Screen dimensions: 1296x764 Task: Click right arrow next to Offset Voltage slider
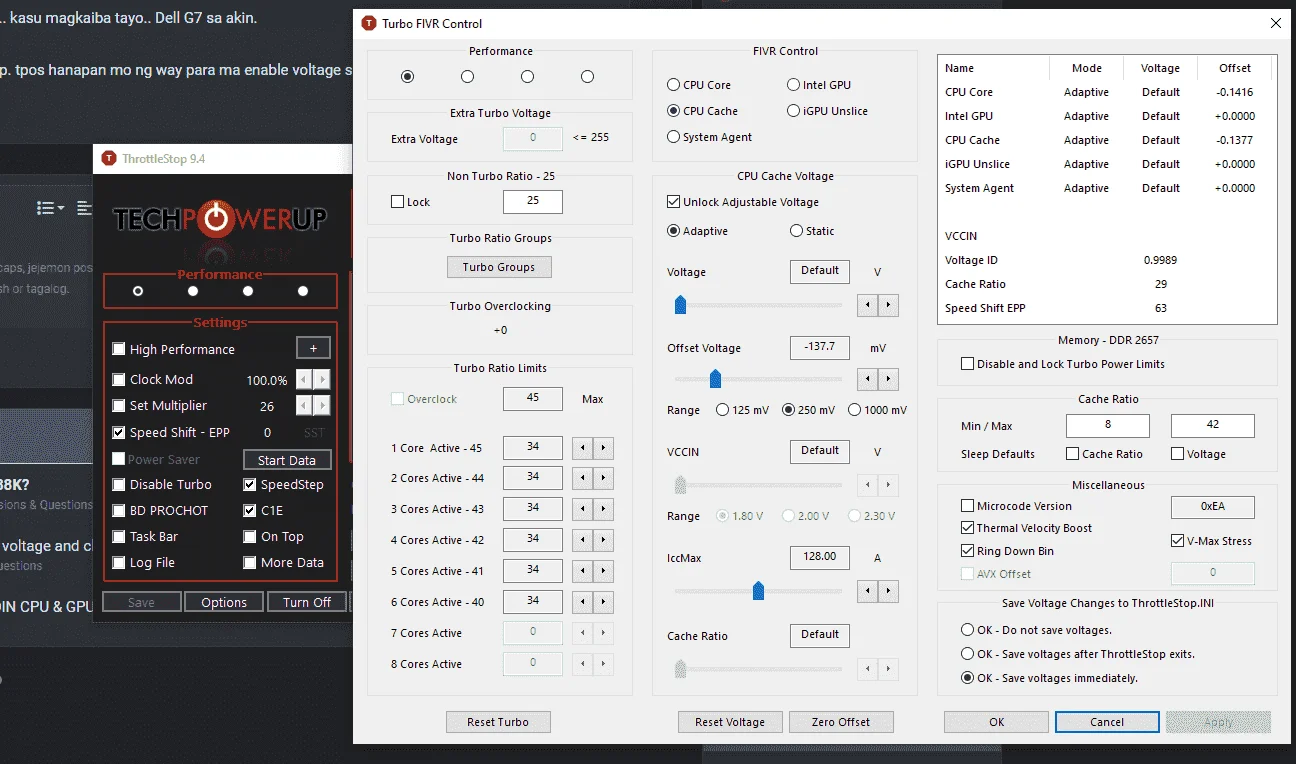pos(888,379)
